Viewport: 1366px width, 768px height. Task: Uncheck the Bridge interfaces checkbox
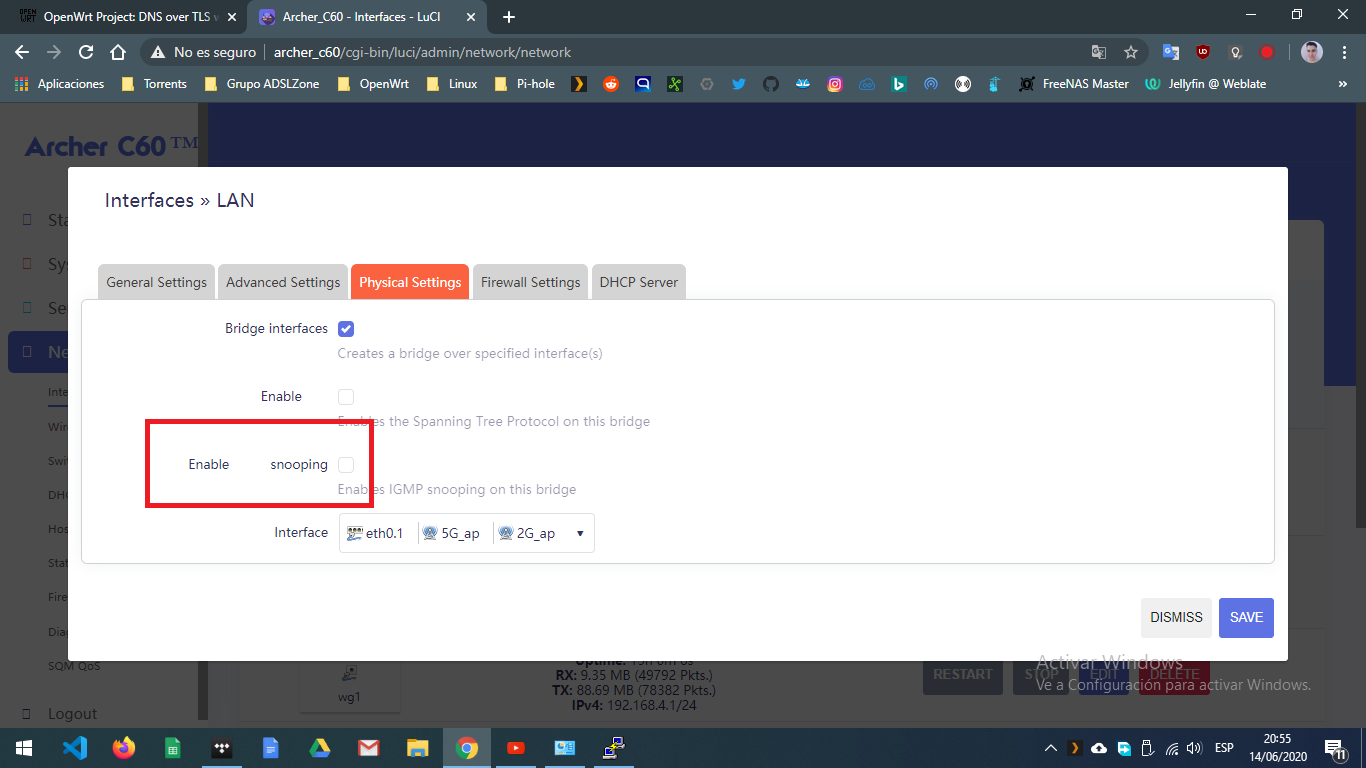[345, 328]
